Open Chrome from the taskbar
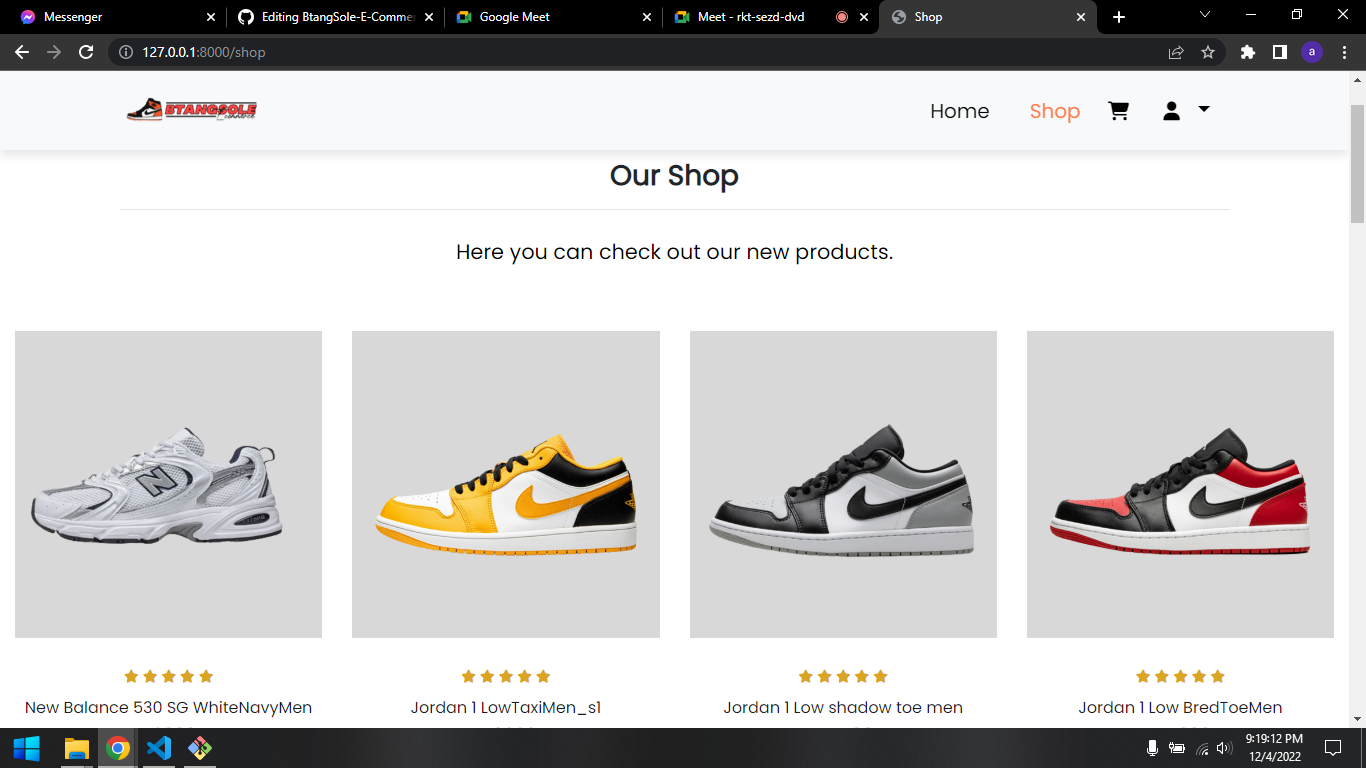 pyautogui.click(x=118, y=748)
